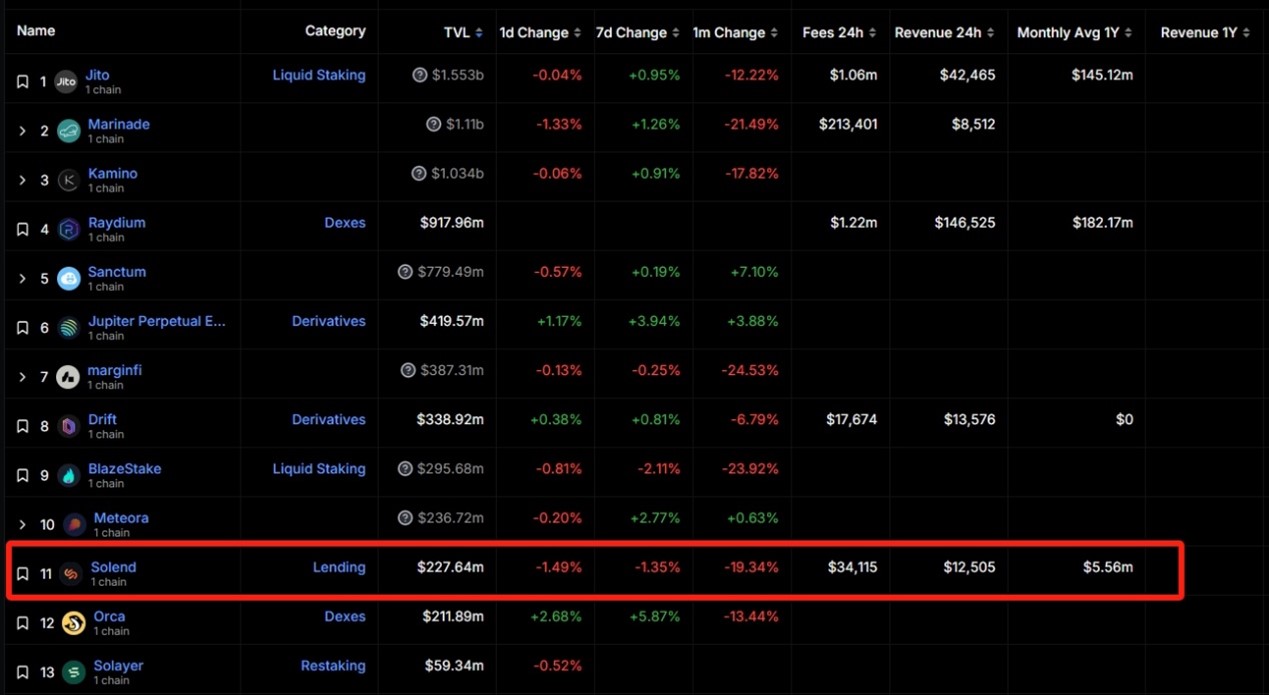1269x695 pixels.
Task: Open the Jito protocol link
Action: (97, 75)
